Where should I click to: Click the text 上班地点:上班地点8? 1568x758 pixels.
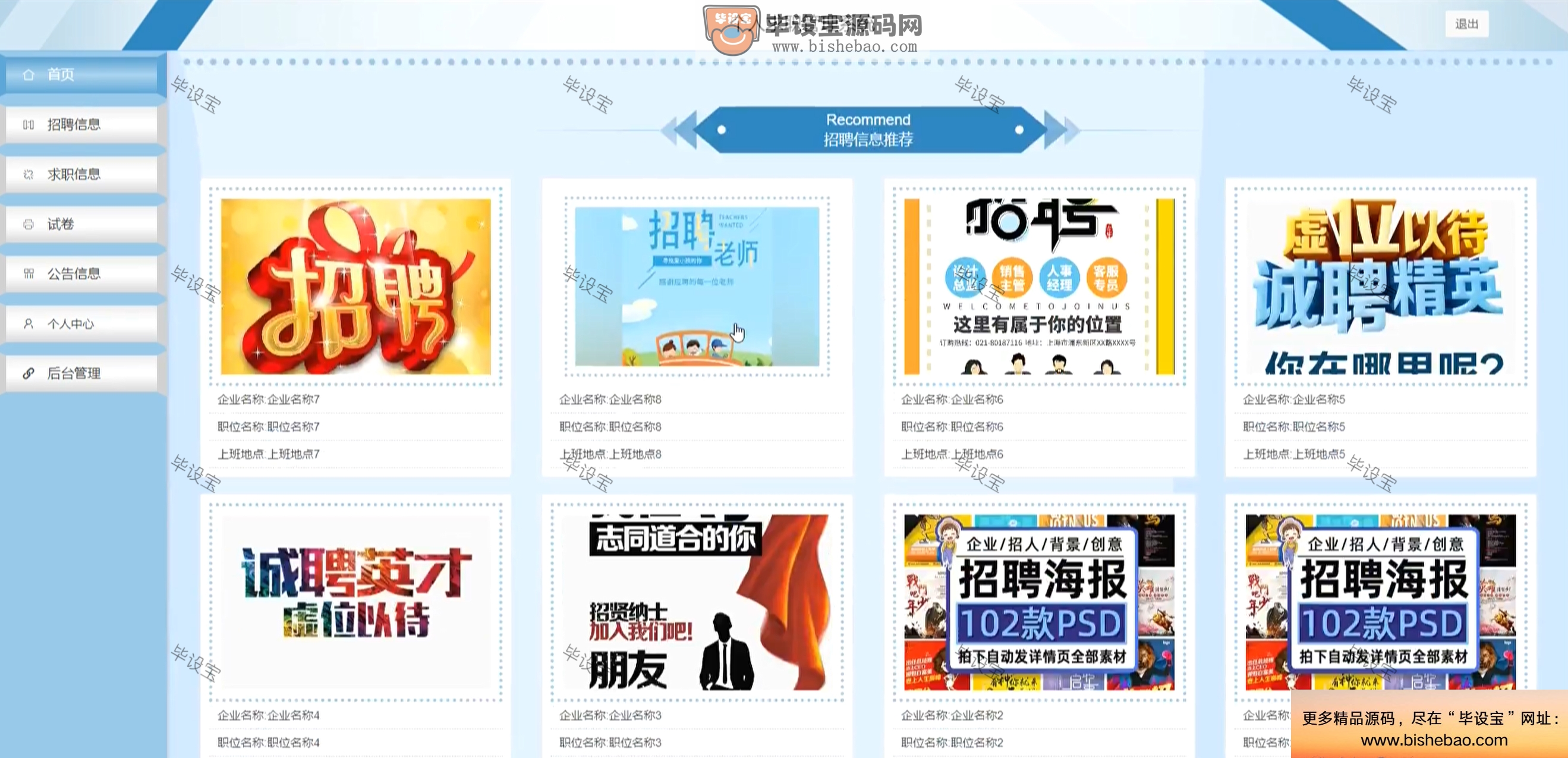coord(610,454)
